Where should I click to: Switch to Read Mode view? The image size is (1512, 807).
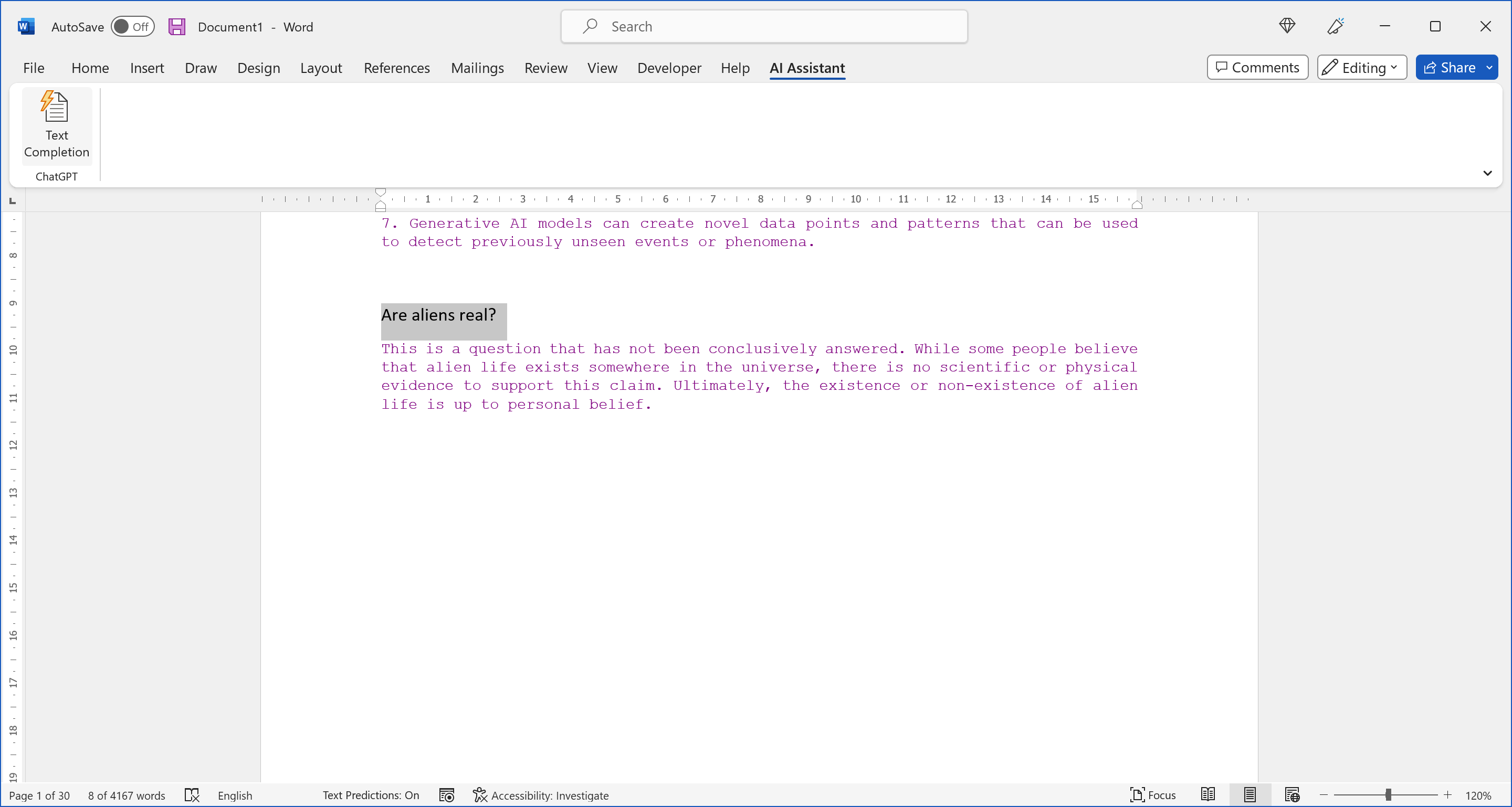[1207, 795]
